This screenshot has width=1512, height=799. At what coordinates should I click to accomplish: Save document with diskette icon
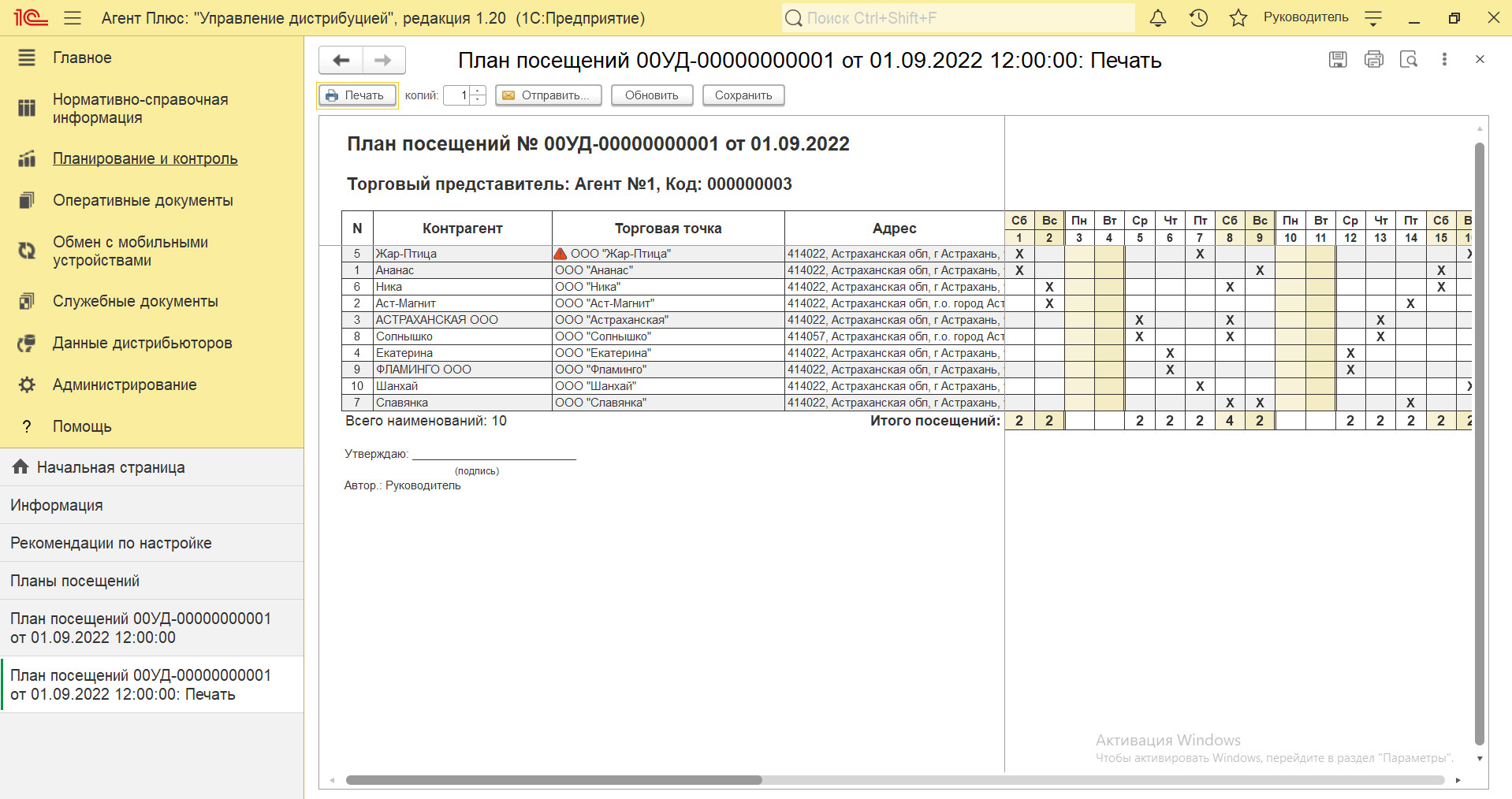pyautogui.click(x=1338, y=59)
